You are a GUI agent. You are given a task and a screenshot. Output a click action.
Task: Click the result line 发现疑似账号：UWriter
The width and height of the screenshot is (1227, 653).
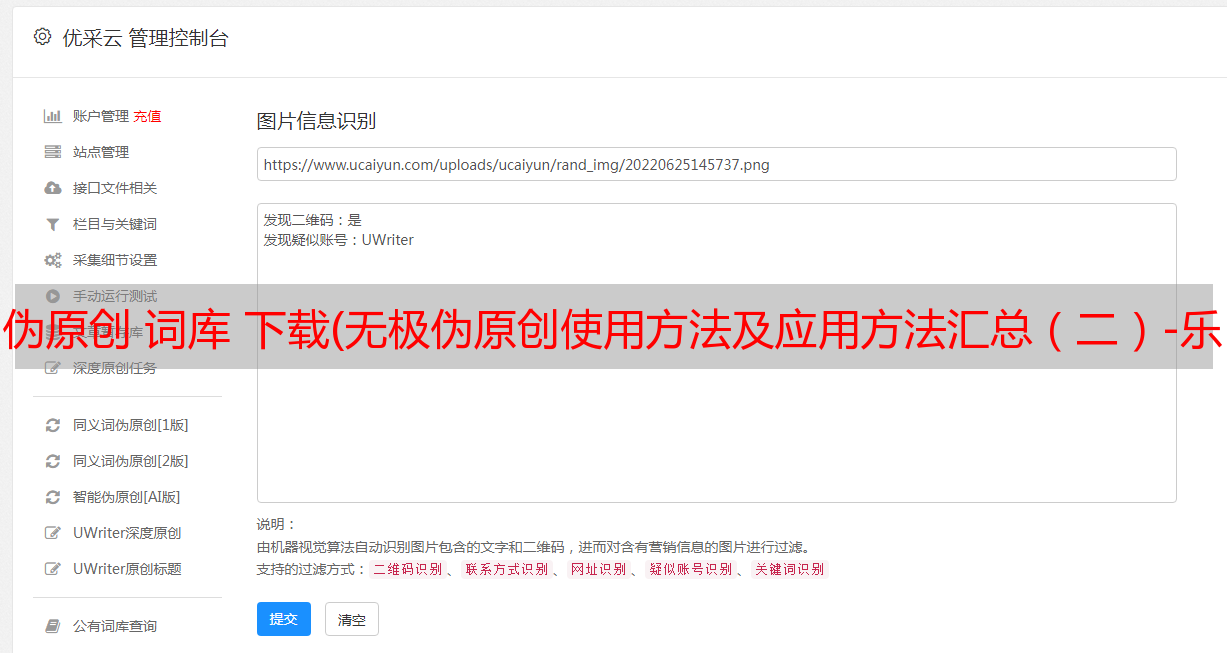click(x=338, y=240)
